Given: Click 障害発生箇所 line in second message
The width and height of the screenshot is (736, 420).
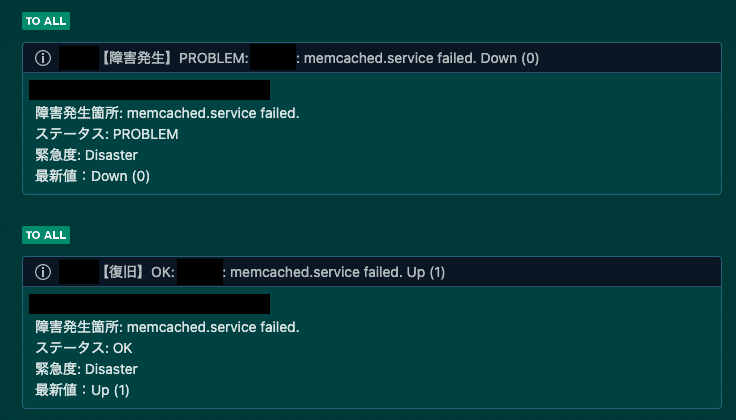Looking at the screenshot, I should [168, 327].
